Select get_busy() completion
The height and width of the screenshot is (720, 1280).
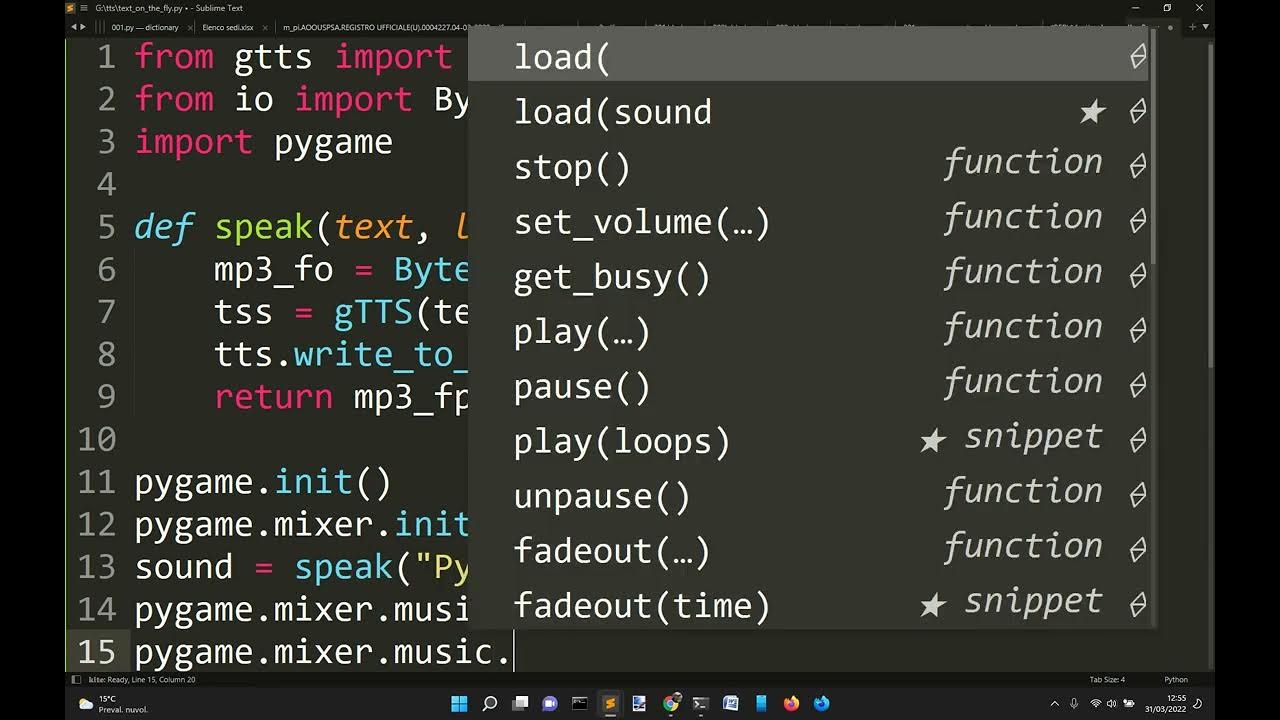coord(808,277)
